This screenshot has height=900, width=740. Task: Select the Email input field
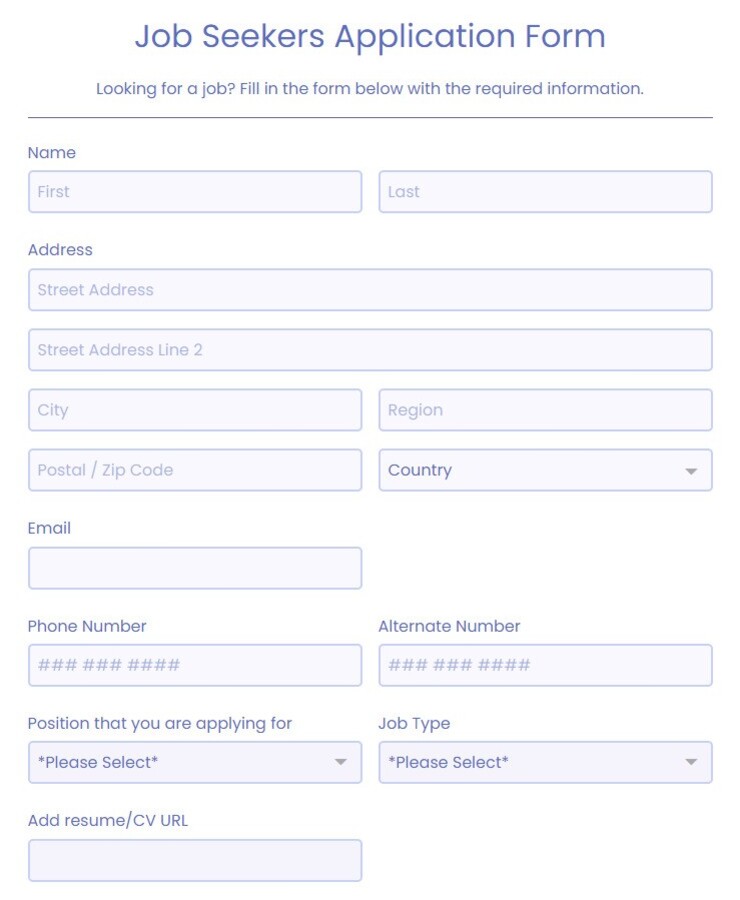[195, 567]
